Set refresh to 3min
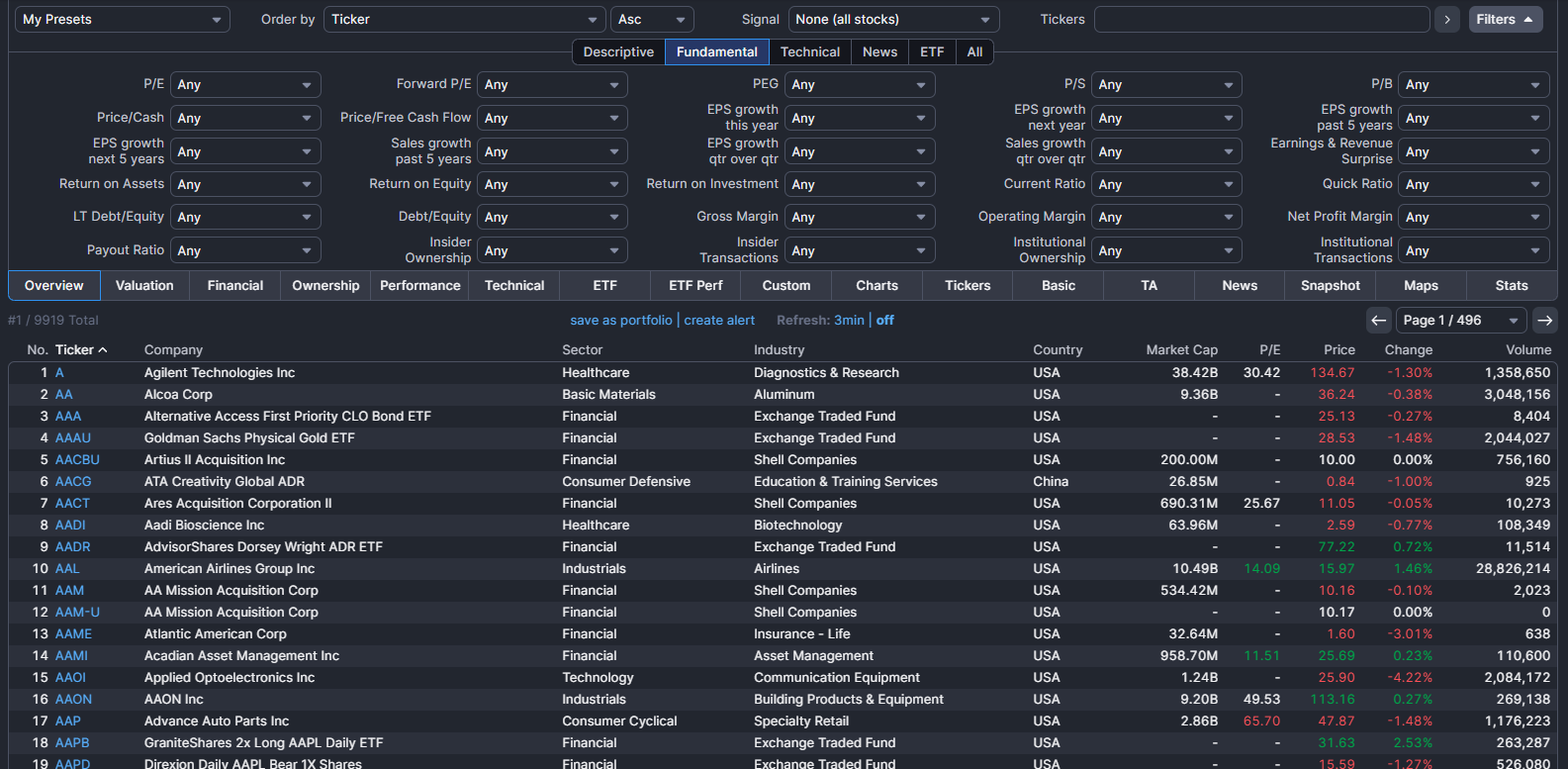Screen dimensions: 1568x769 849,321
